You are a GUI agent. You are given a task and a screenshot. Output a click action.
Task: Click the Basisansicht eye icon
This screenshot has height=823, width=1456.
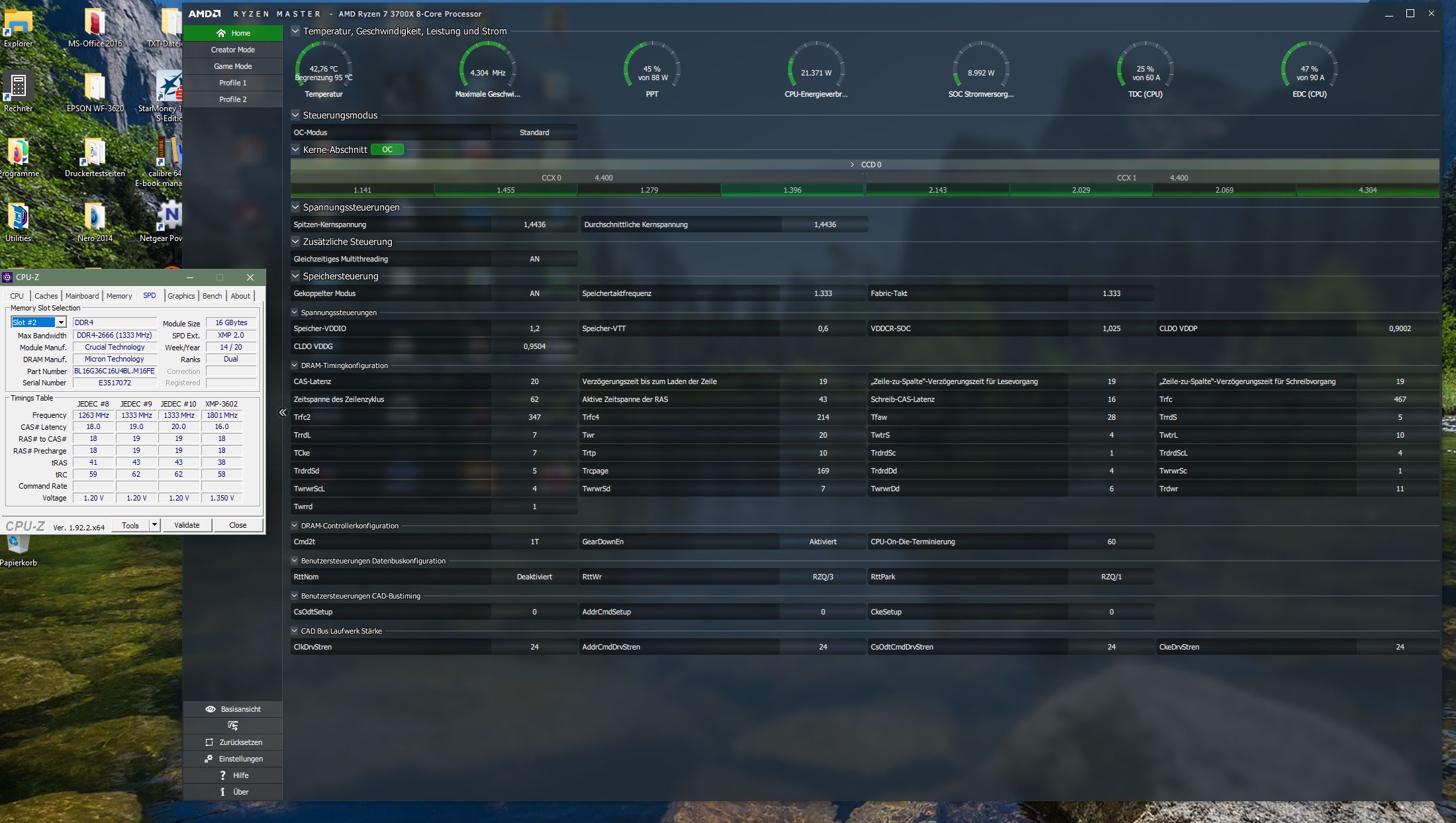tap(211, 709)
